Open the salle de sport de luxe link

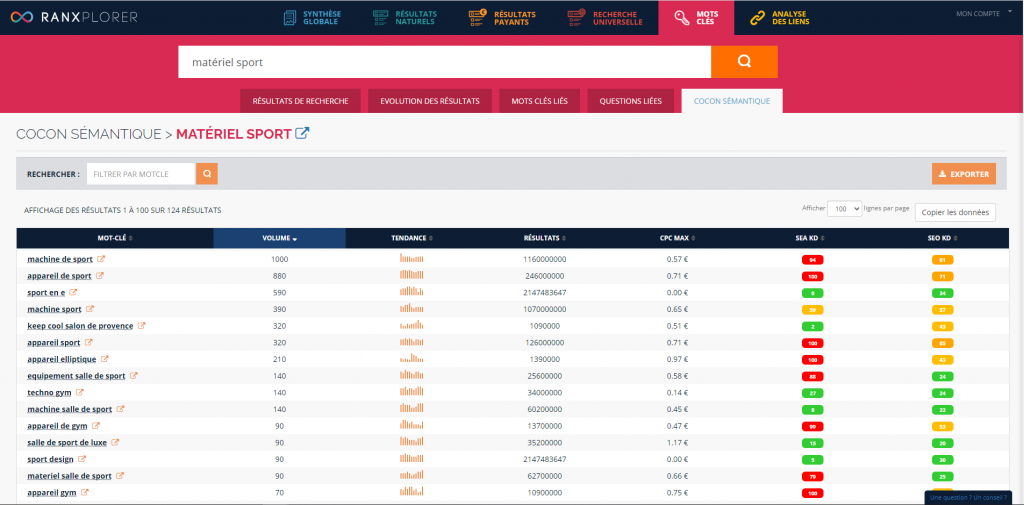67,442
